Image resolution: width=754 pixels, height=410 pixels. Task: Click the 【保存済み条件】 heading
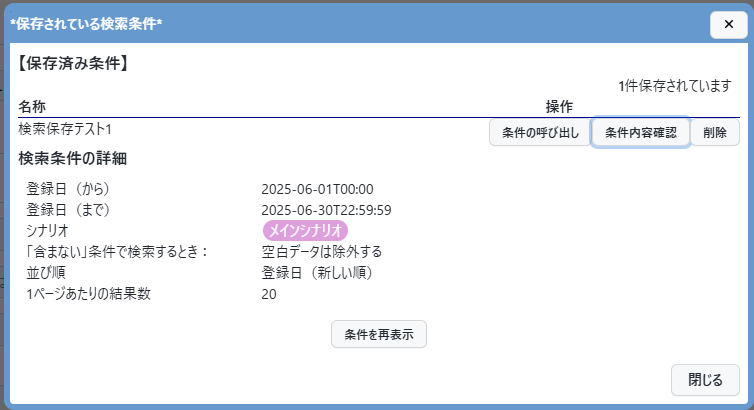pyautogui.click(x=74, y=64)
